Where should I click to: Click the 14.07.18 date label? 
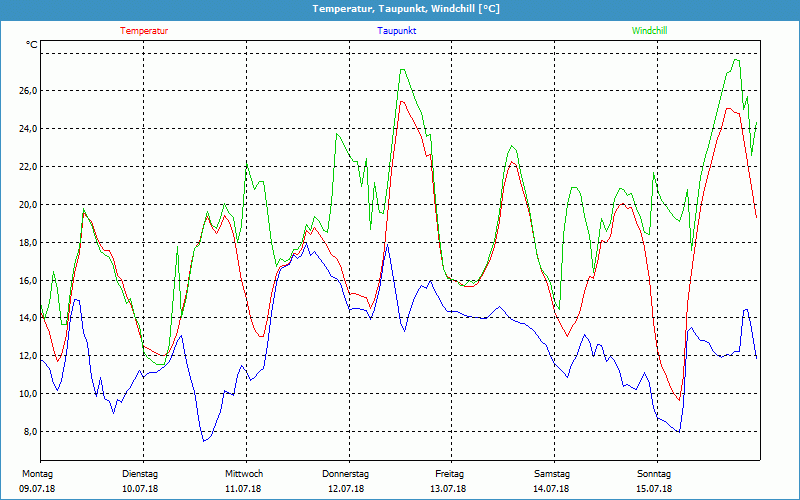[x=552, y=489]
